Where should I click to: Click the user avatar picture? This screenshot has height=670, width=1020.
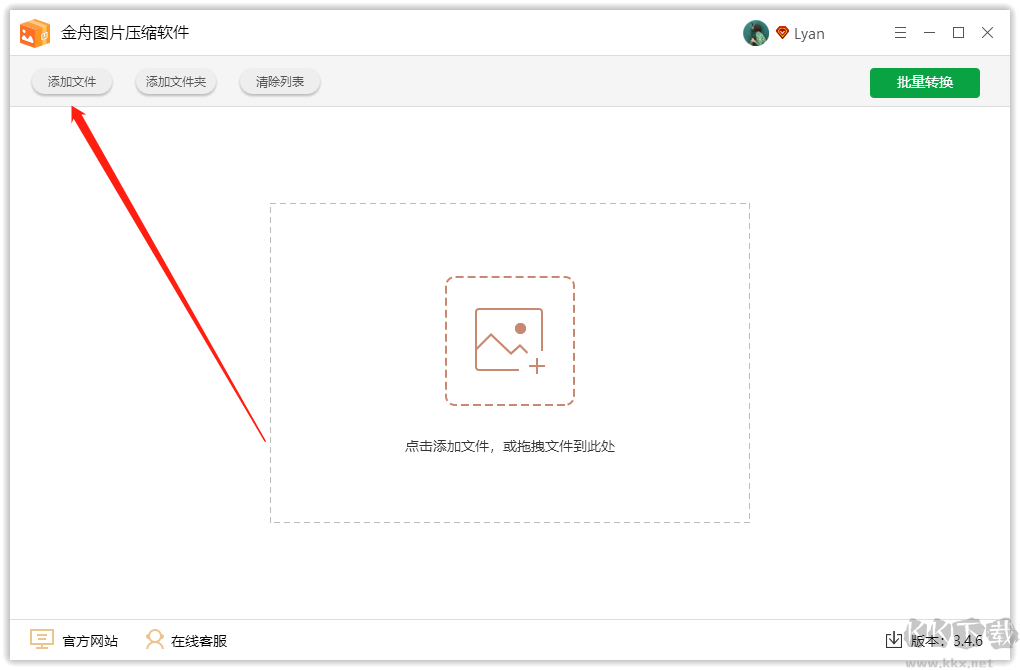pyautogui.click(x=756, y=32)
